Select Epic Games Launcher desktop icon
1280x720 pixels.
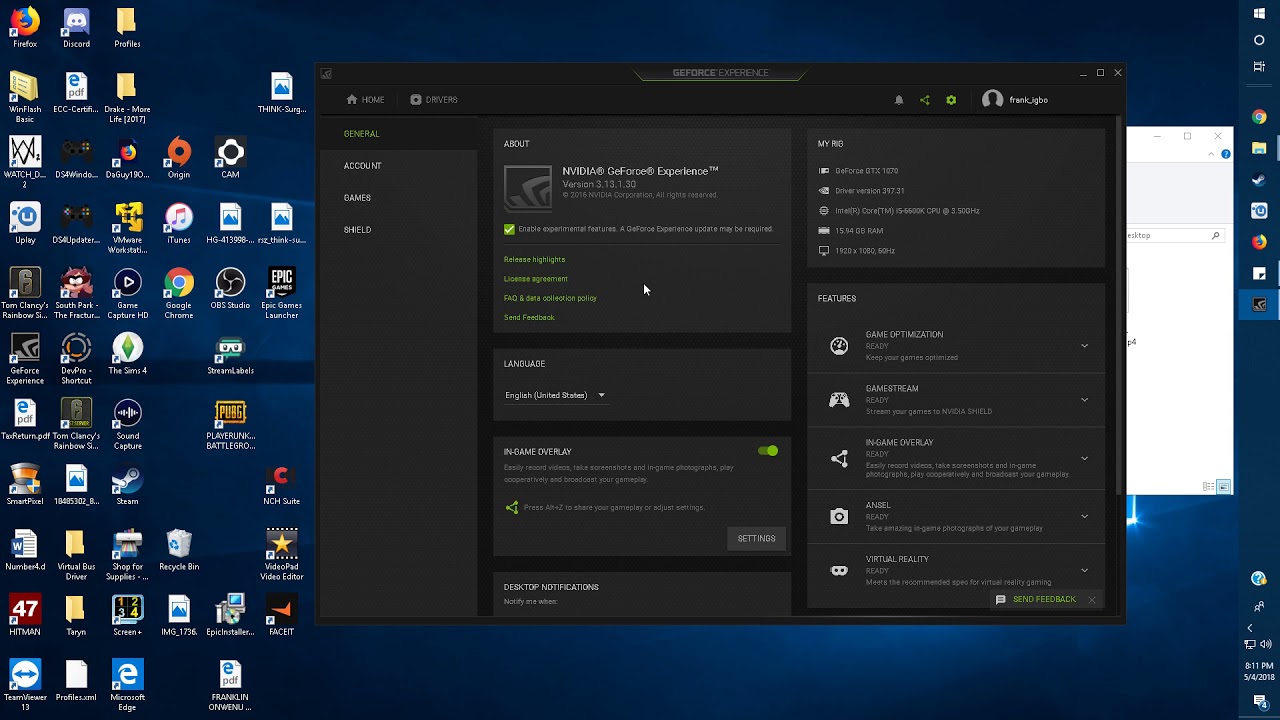[282, 294]
